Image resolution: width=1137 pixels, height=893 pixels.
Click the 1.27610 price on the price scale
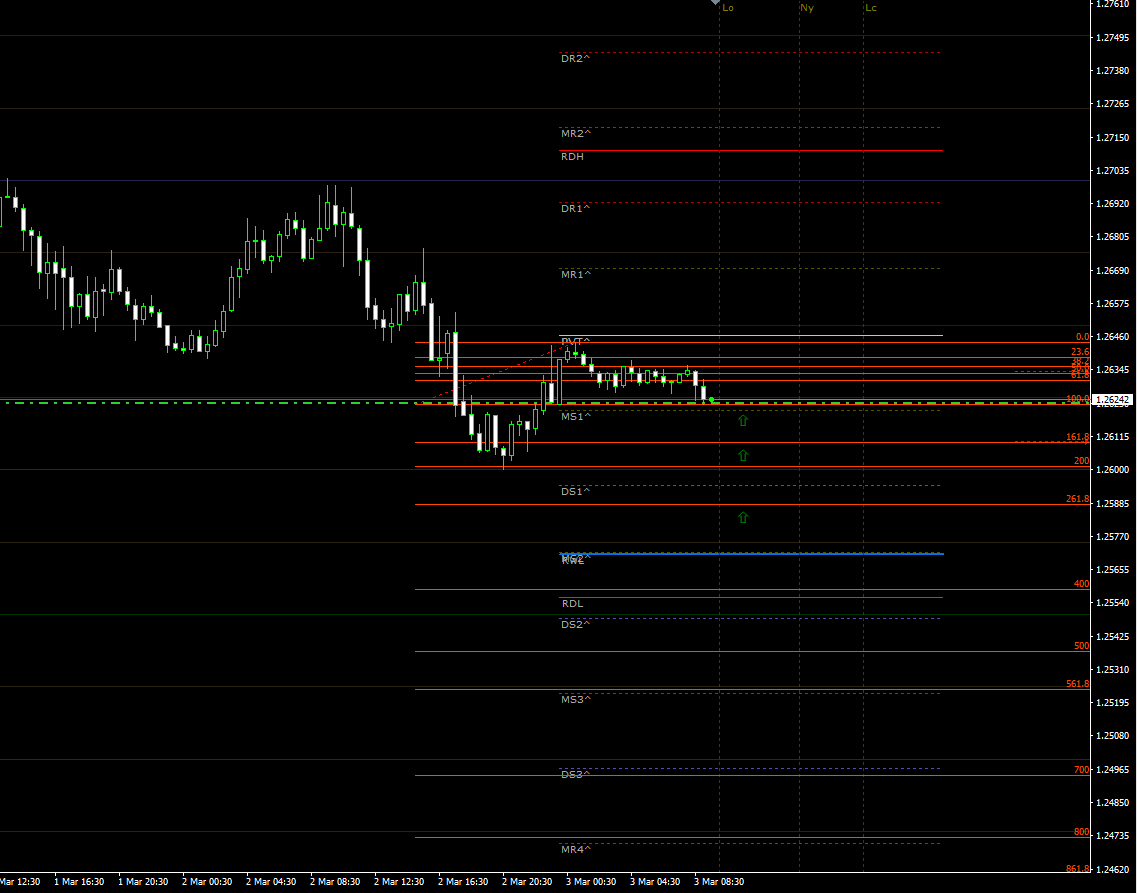[x=1112, y=5]
